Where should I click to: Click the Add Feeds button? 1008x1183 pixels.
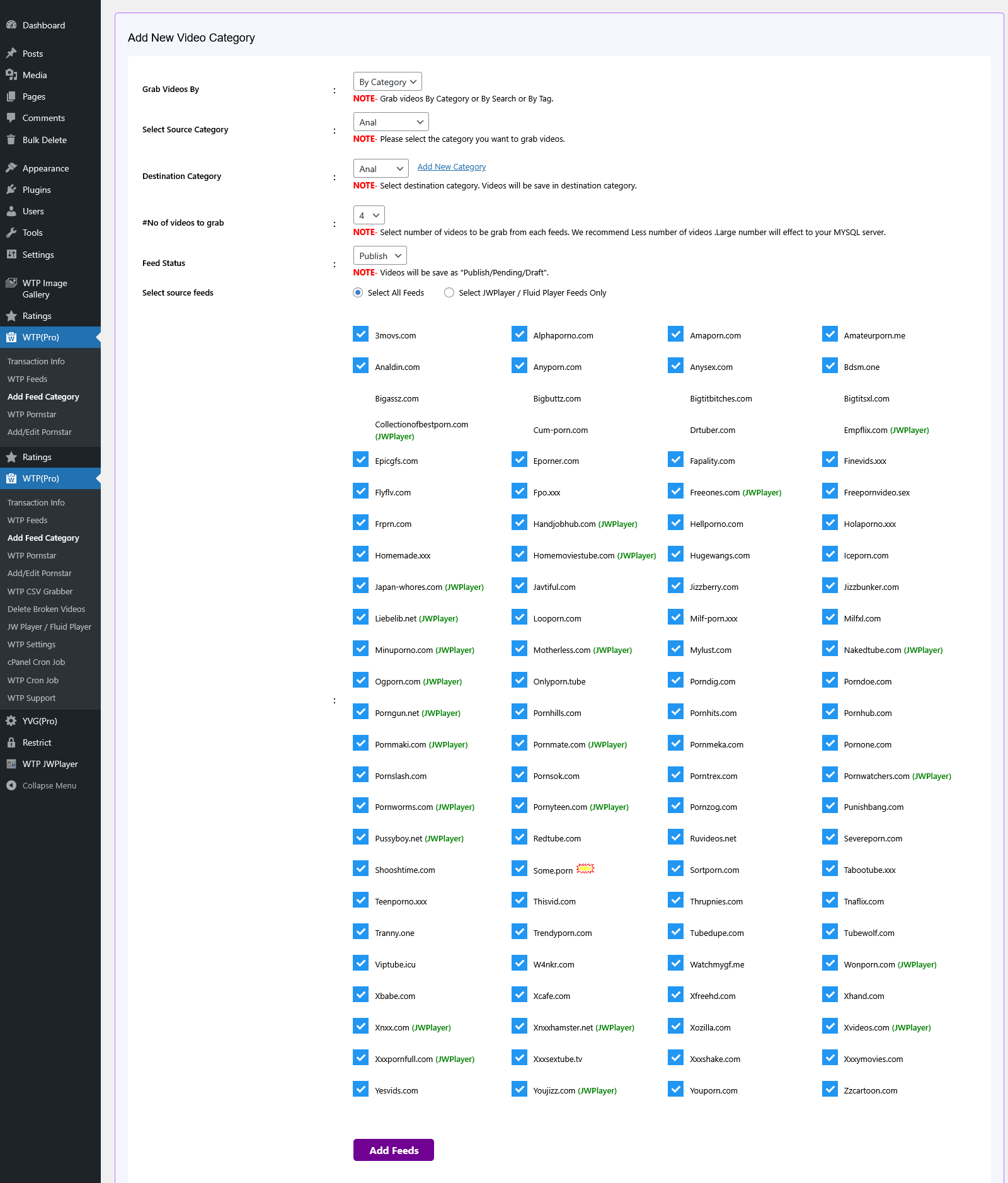tap(393, 1150)
